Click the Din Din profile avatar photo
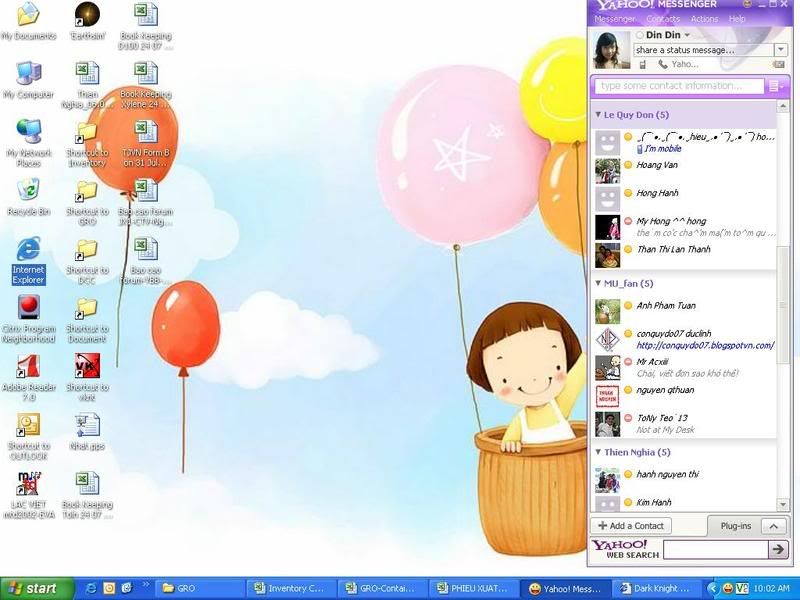The width and height of the screenshot is (800, 600). [612, 50]
